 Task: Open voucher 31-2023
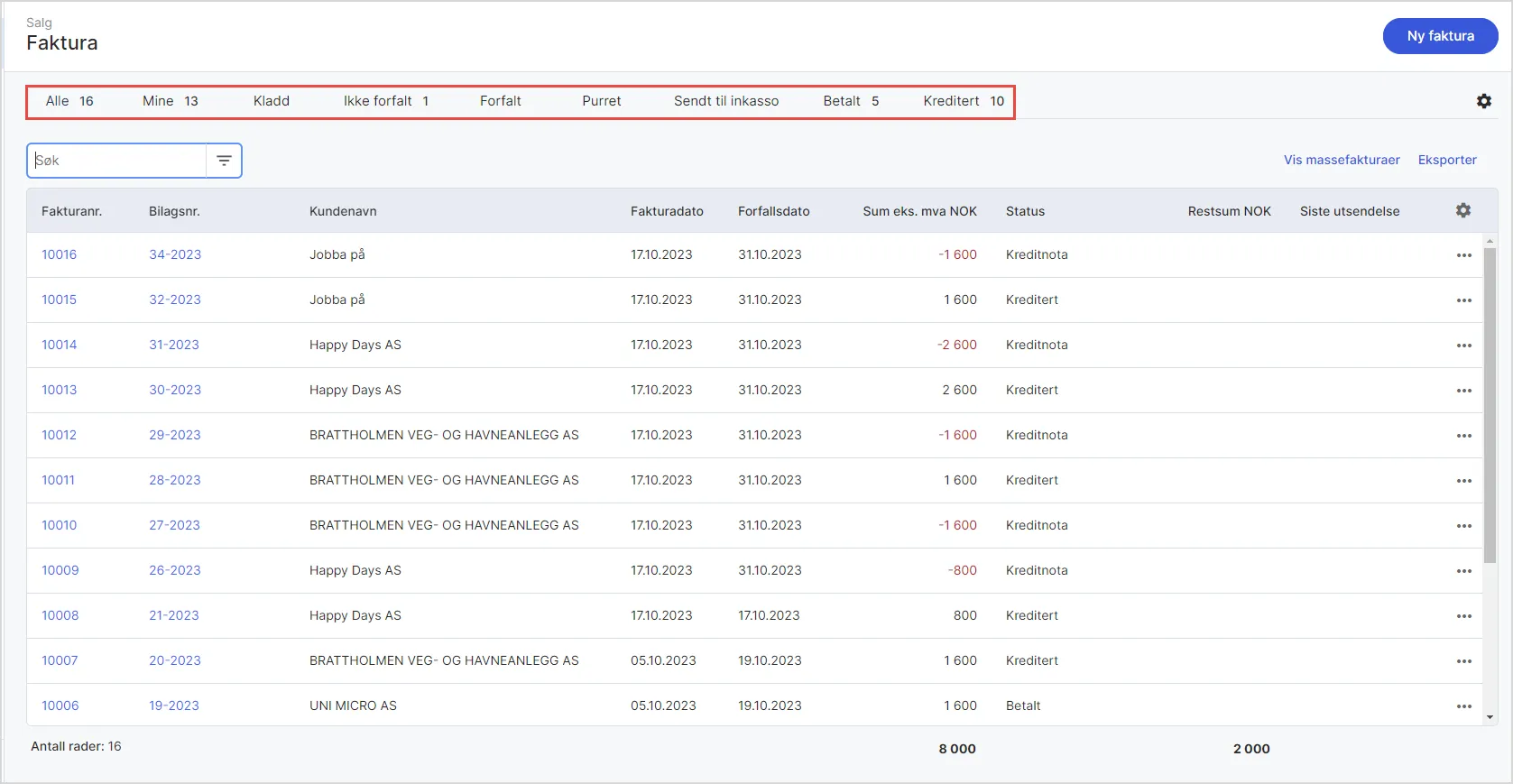click(174, 345)
